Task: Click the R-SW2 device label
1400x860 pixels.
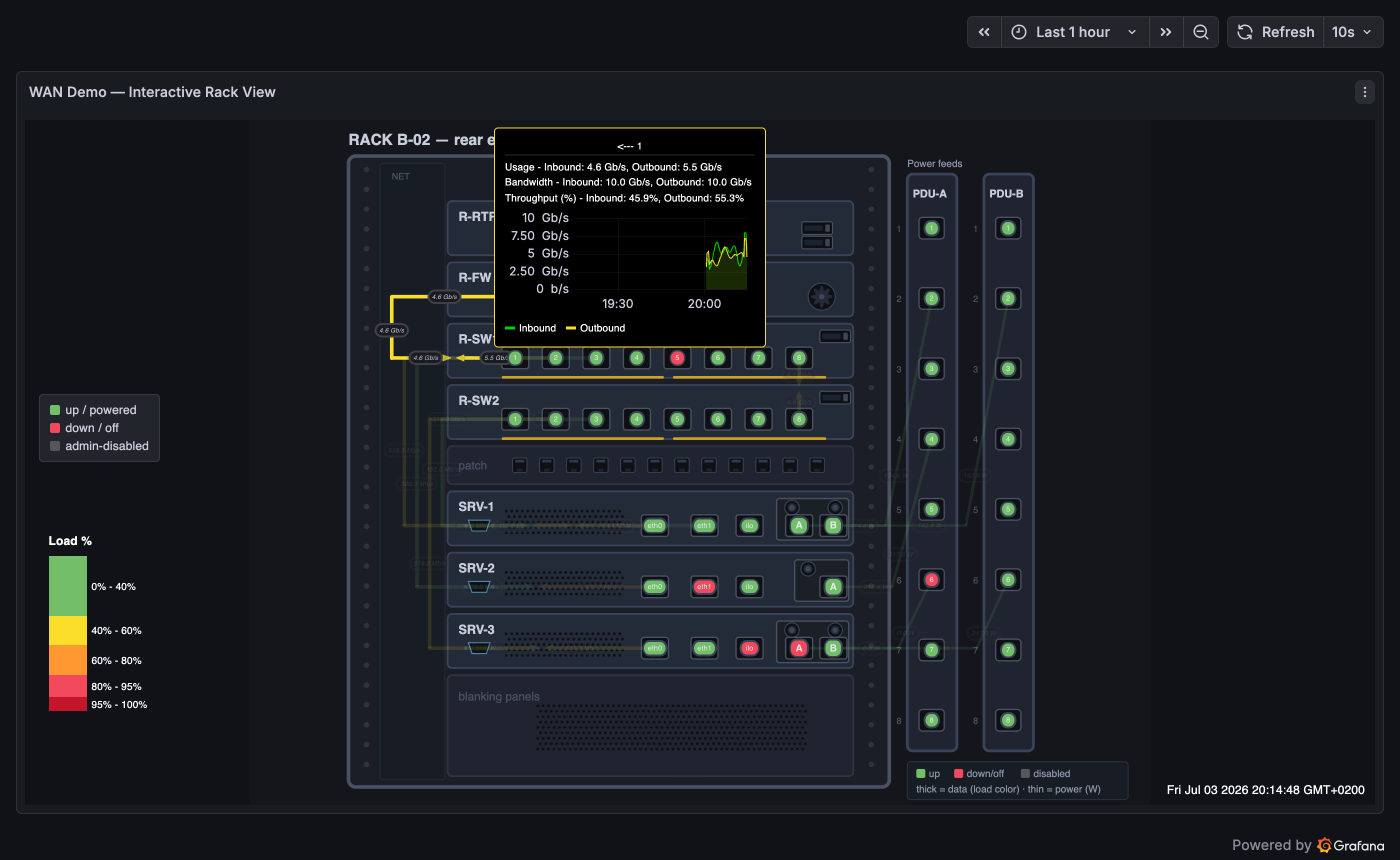Action: pyautogui.click(x=479, y=400)
